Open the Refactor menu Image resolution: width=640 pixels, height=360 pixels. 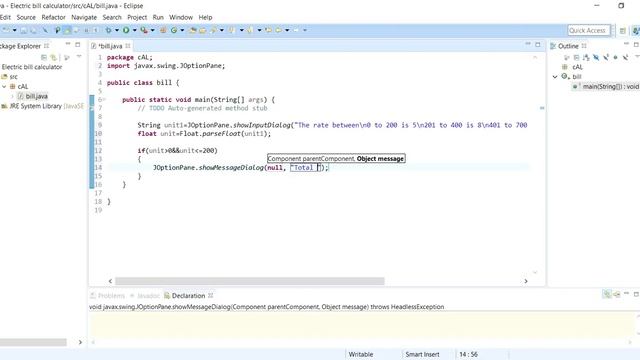53,17
